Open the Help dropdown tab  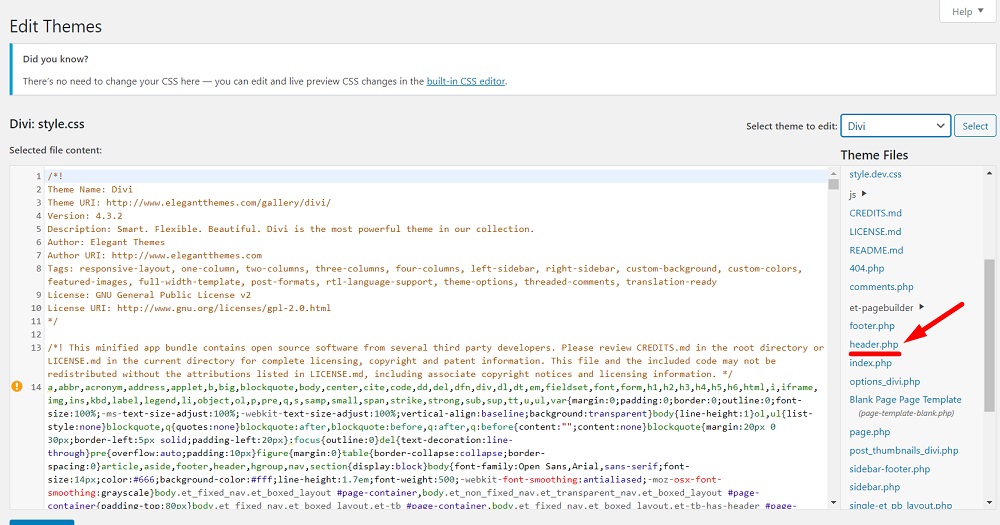point(967,11)
